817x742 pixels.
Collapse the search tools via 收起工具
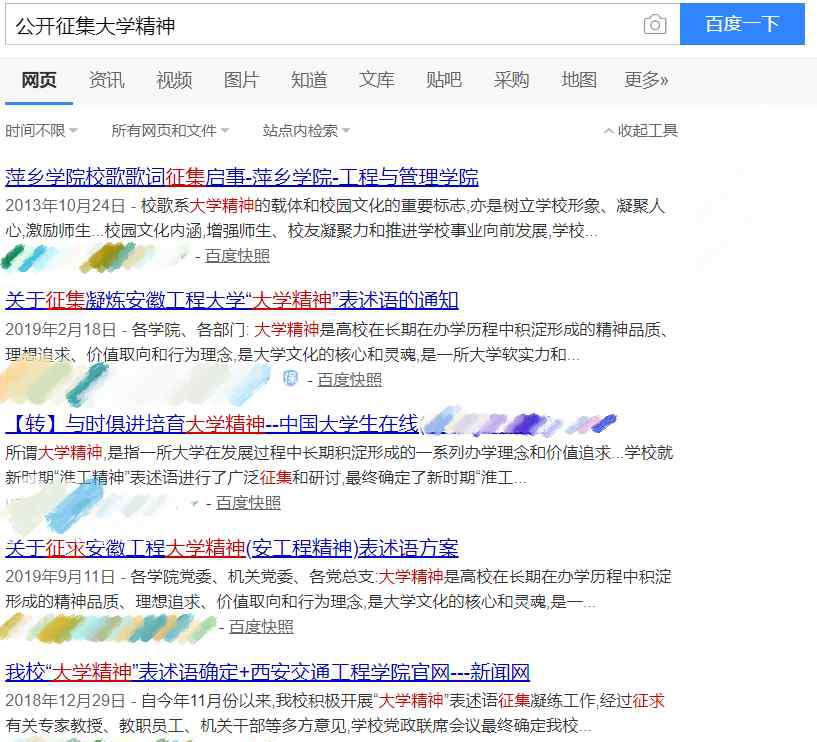point(641,130)
